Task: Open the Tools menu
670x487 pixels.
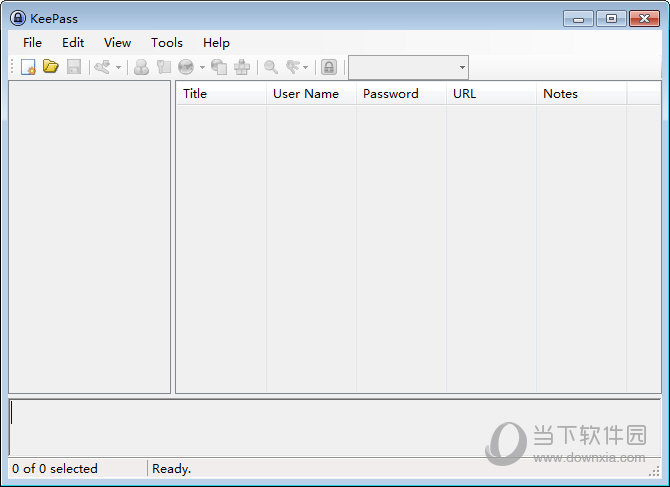Action: (x=167, y=43)
